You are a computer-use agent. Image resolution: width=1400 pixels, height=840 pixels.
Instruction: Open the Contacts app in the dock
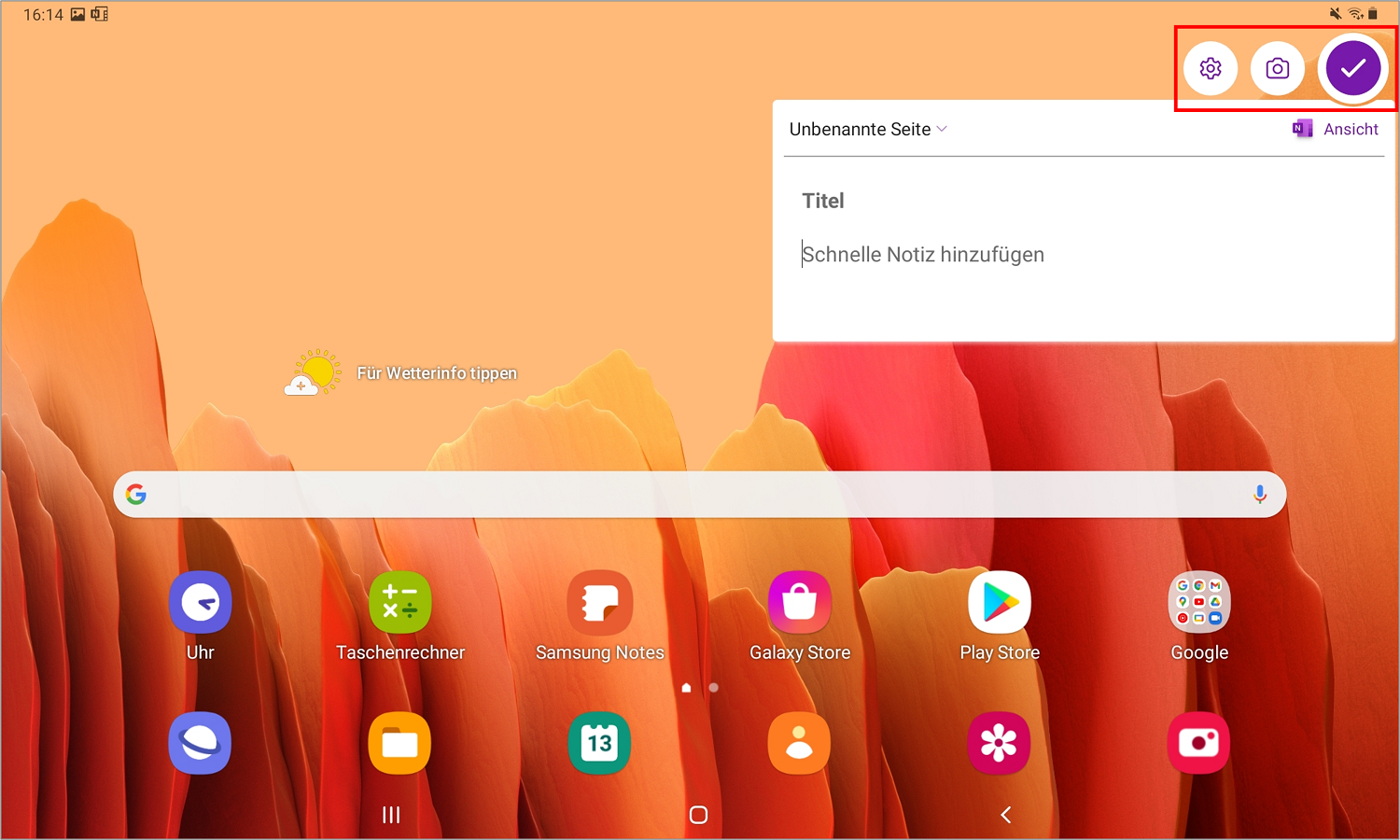click(x=799, y=743)
